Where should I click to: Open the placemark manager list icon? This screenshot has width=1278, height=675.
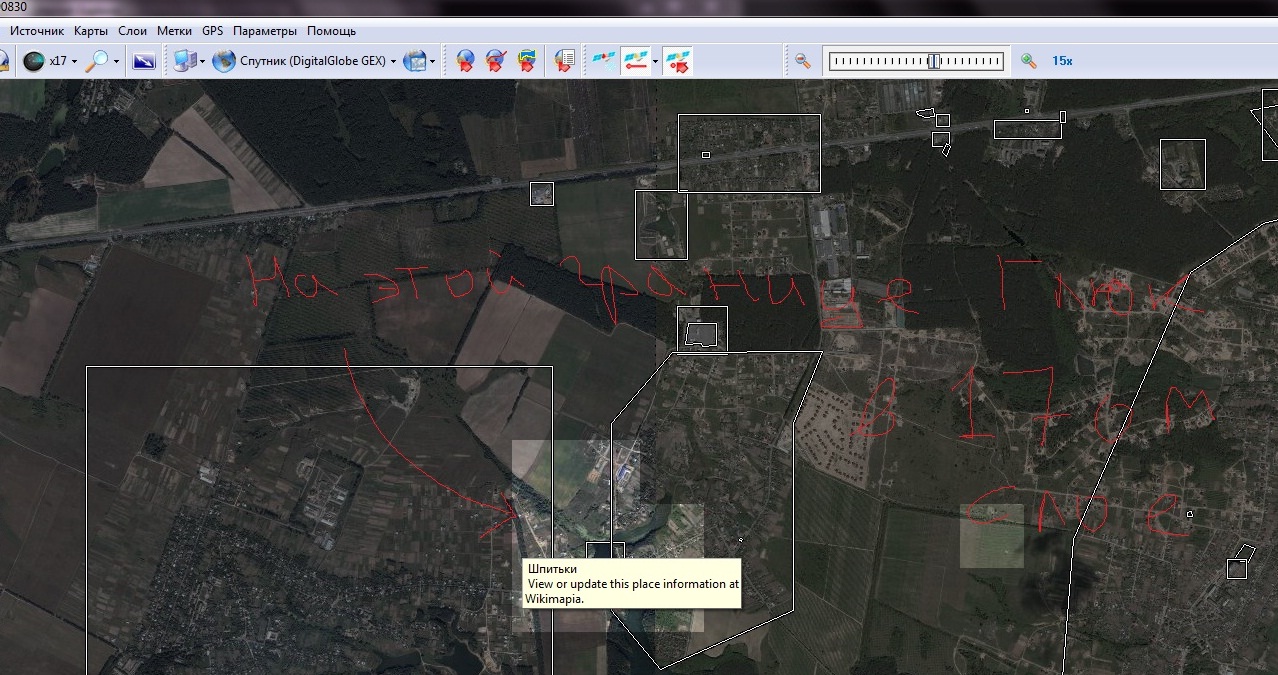[565, 61]
